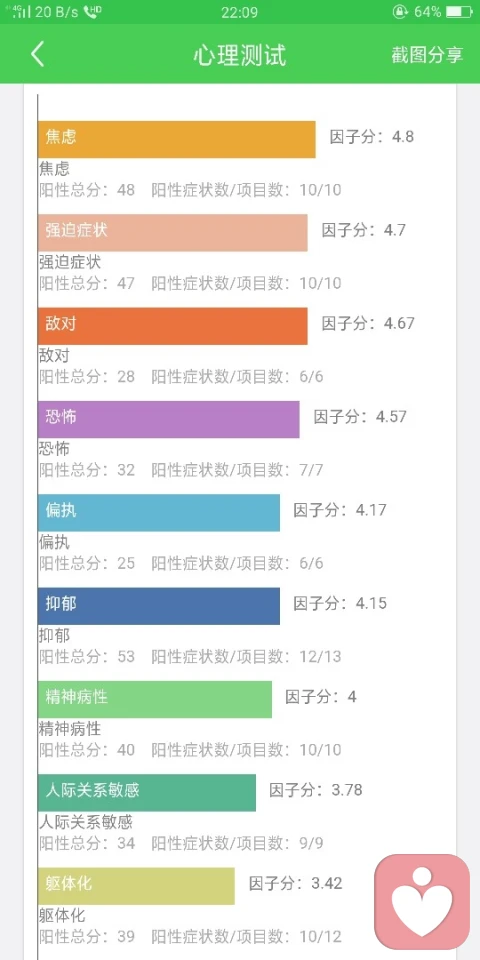Tap the HD call icon in status bar

click(92, 12)
